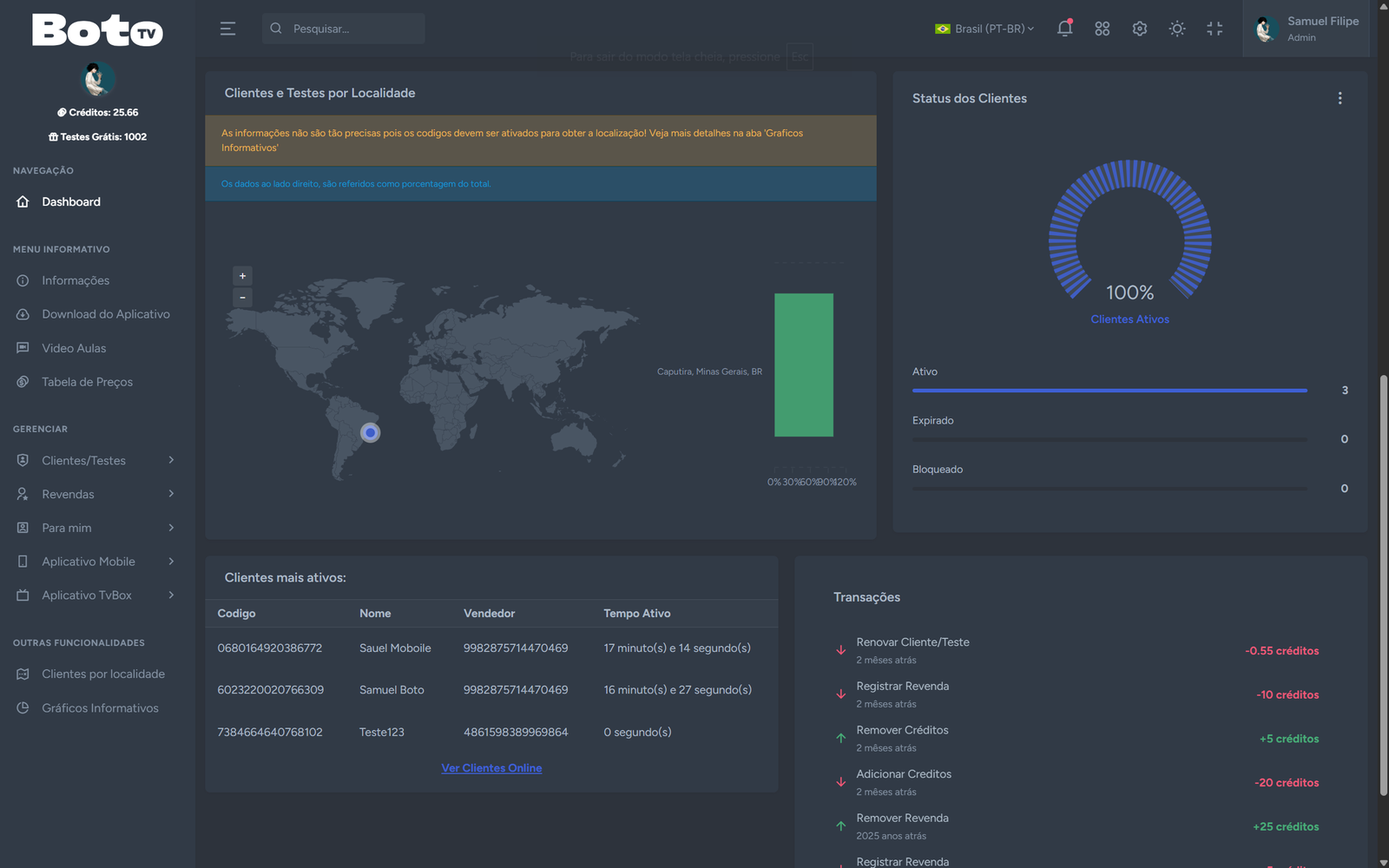Open the apps grid icon

pos(1103,29)
